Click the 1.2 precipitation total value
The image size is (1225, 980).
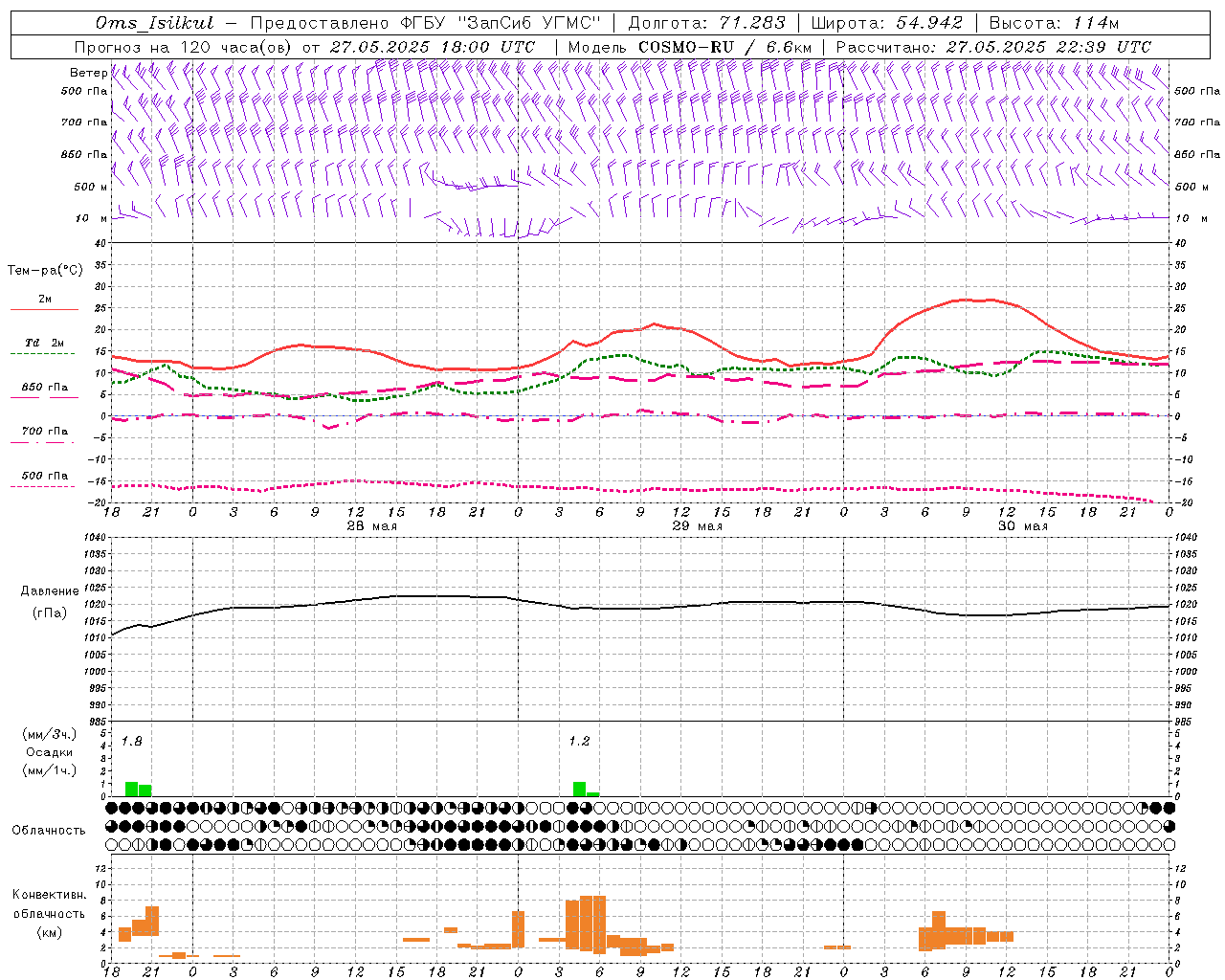[579, 742]
